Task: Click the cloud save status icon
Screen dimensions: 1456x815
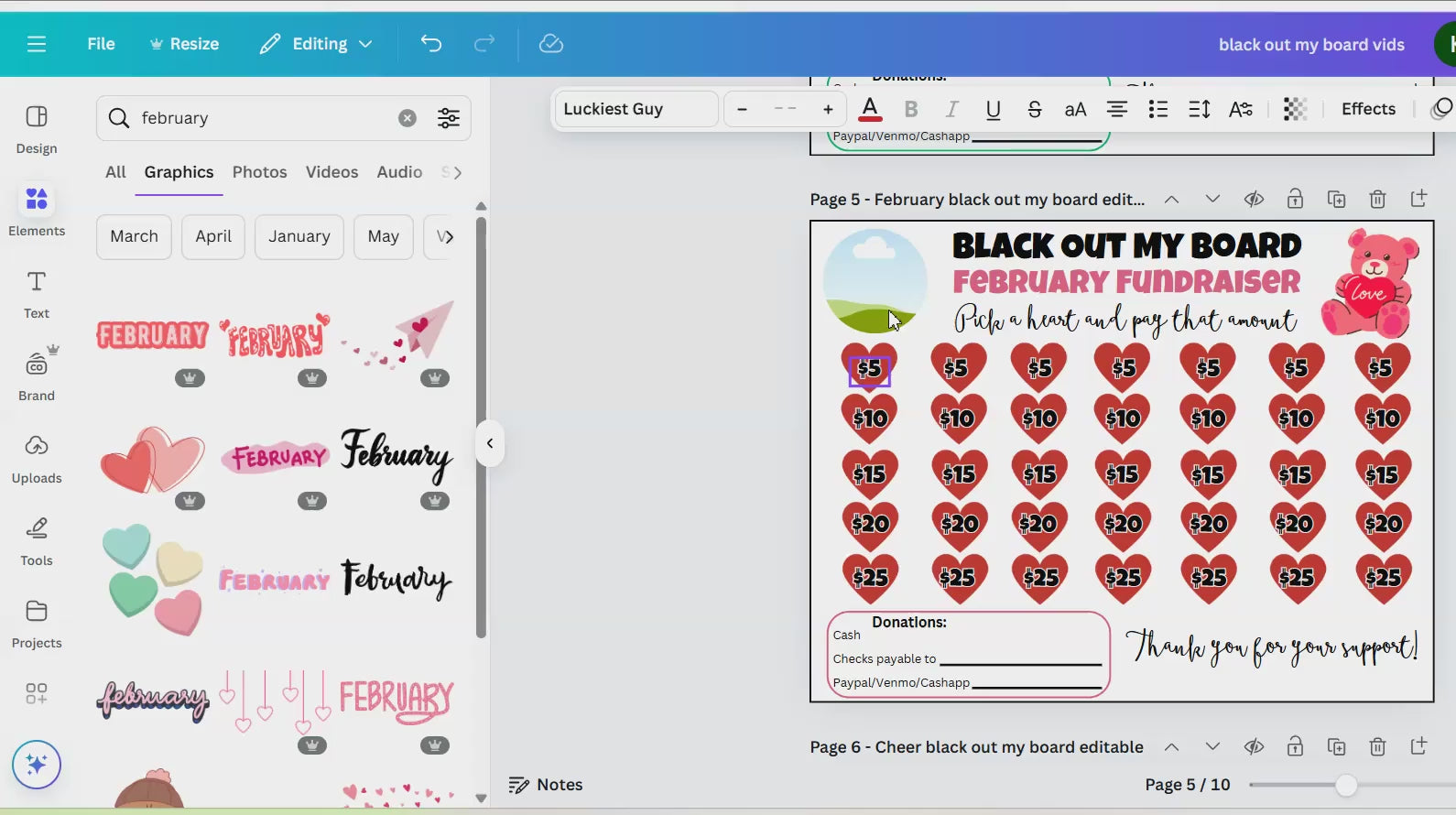Action: pyautogui.click(x=550, y=44)
